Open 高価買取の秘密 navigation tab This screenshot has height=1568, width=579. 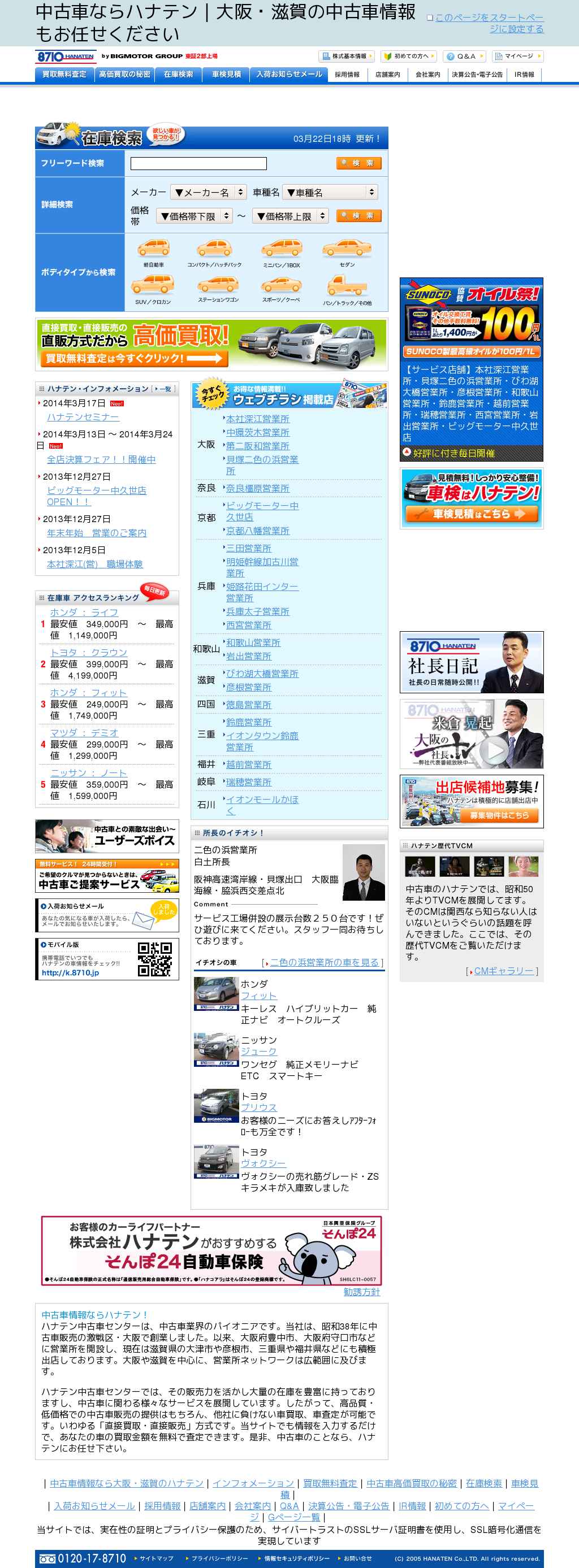125,74
